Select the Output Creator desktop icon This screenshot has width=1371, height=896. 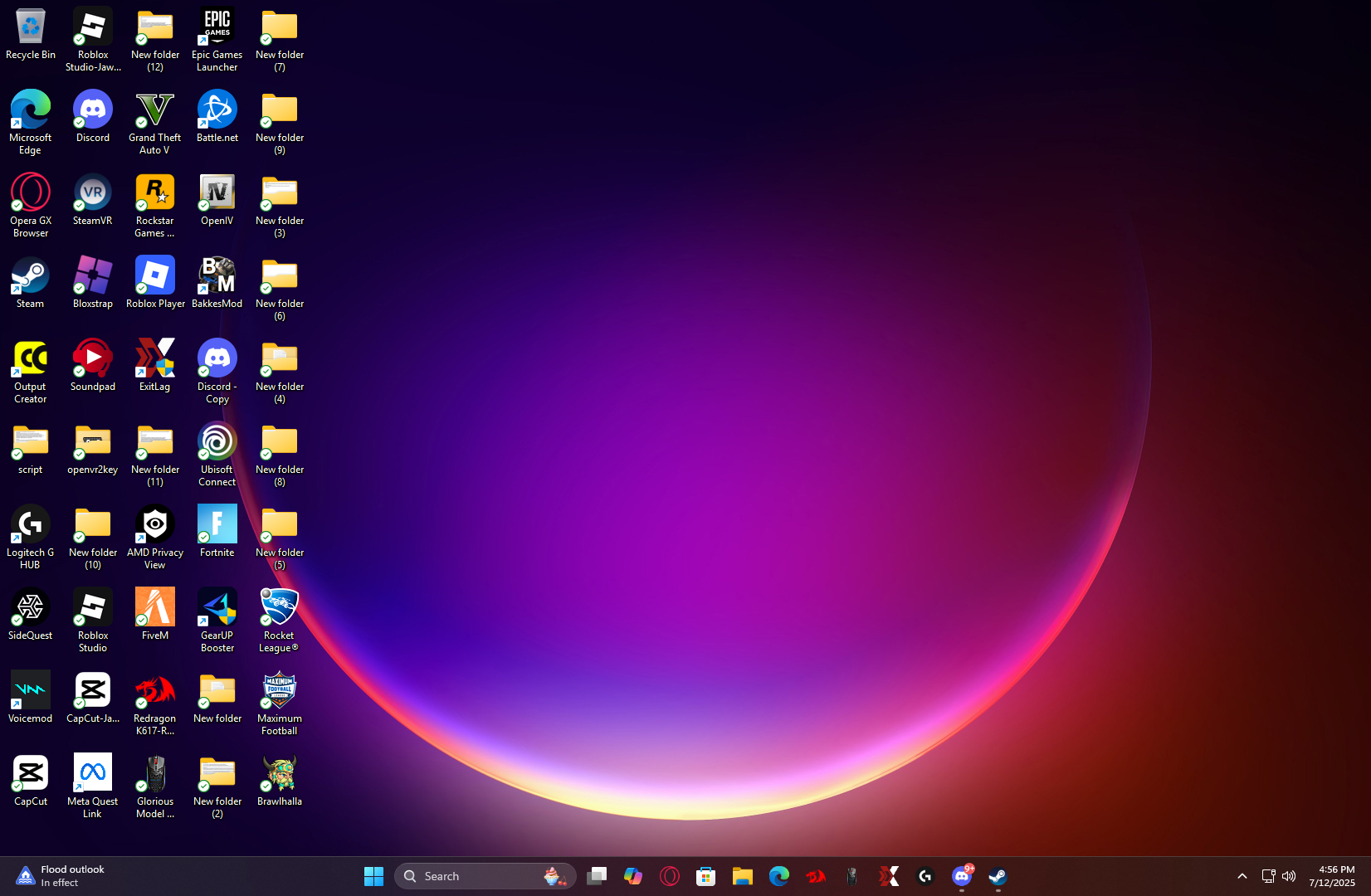[31, 372]
